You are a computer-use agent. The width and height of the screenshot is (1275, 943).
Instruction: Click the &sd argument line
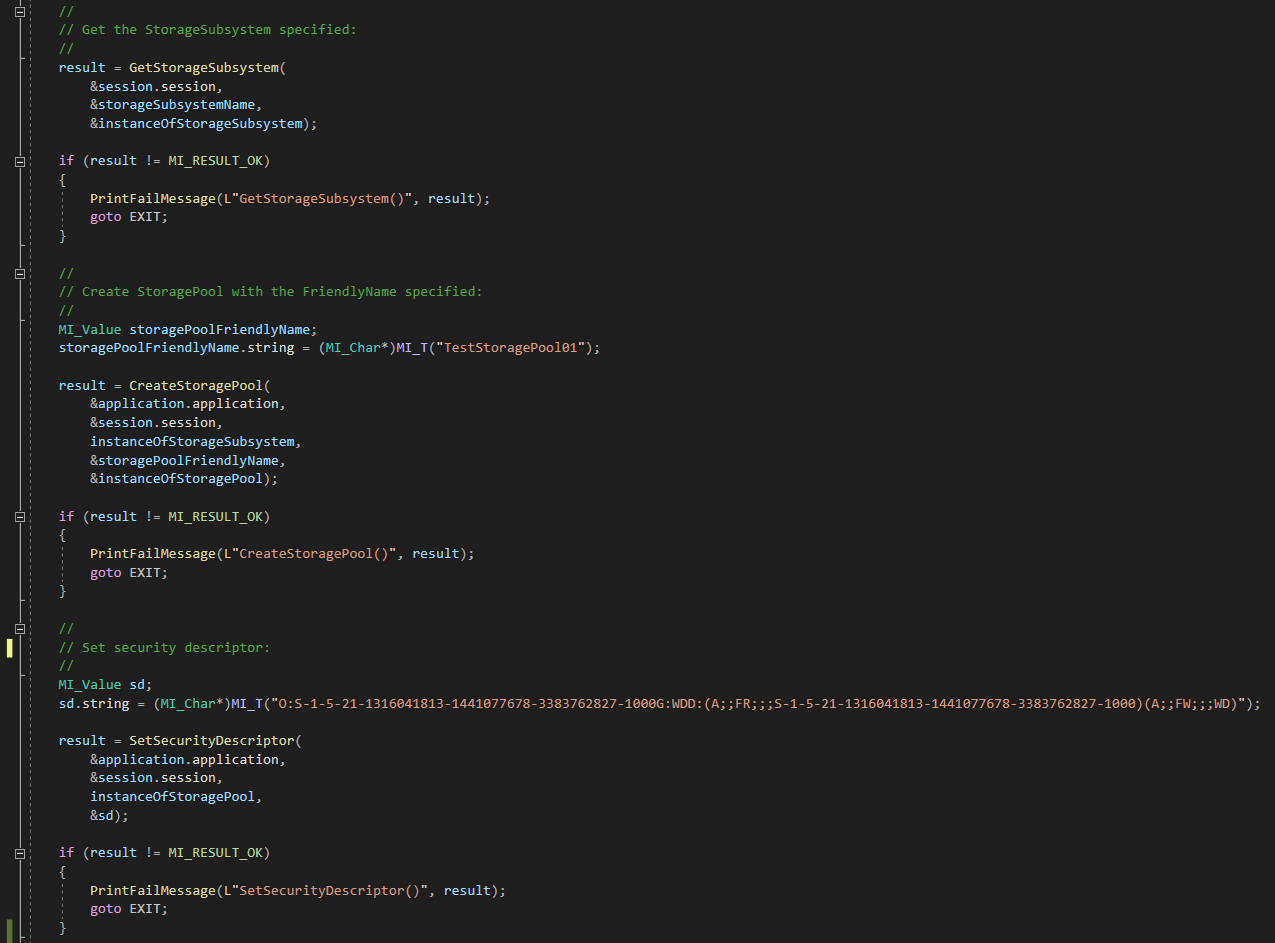[109, 816]
